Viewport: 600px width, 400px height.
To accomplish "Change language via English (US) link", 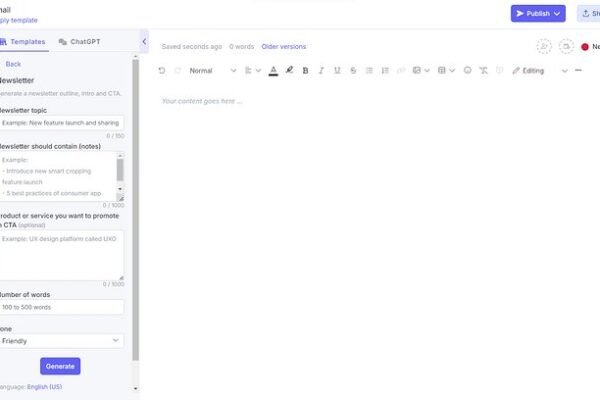I will (x=44, y=387).
